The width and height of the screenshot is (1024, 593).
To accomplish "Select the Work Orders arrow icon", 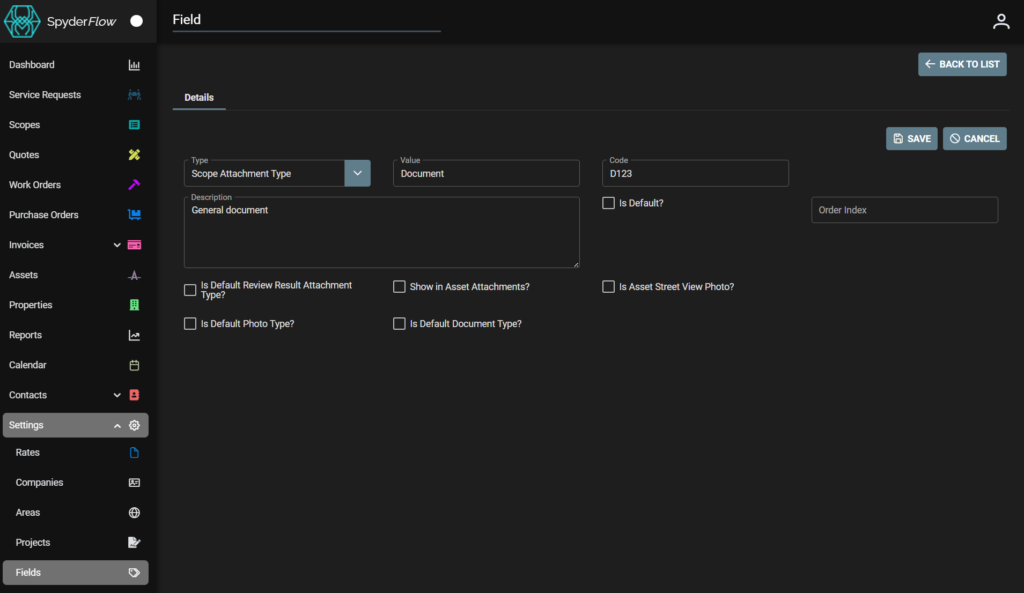I will click(x=135, y=184).
